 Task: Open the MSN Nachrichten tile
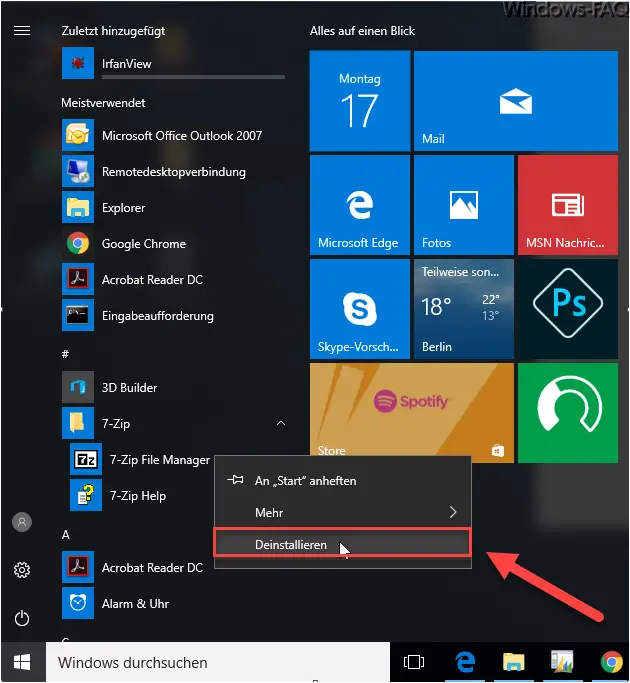click(568, 205)
